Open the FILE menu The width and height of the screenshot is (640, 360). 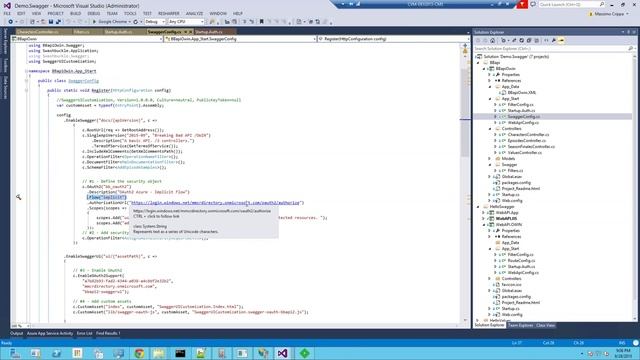point(7,13)
